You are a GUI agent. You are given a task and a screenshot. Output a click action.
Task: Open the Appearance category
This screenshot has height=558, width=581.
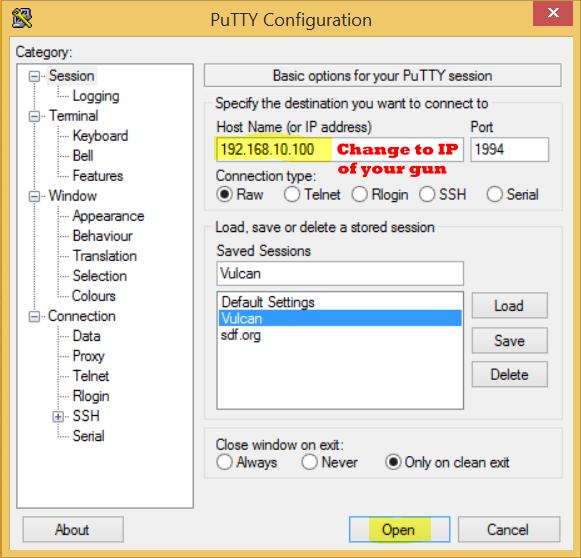[x=108, y=216]
